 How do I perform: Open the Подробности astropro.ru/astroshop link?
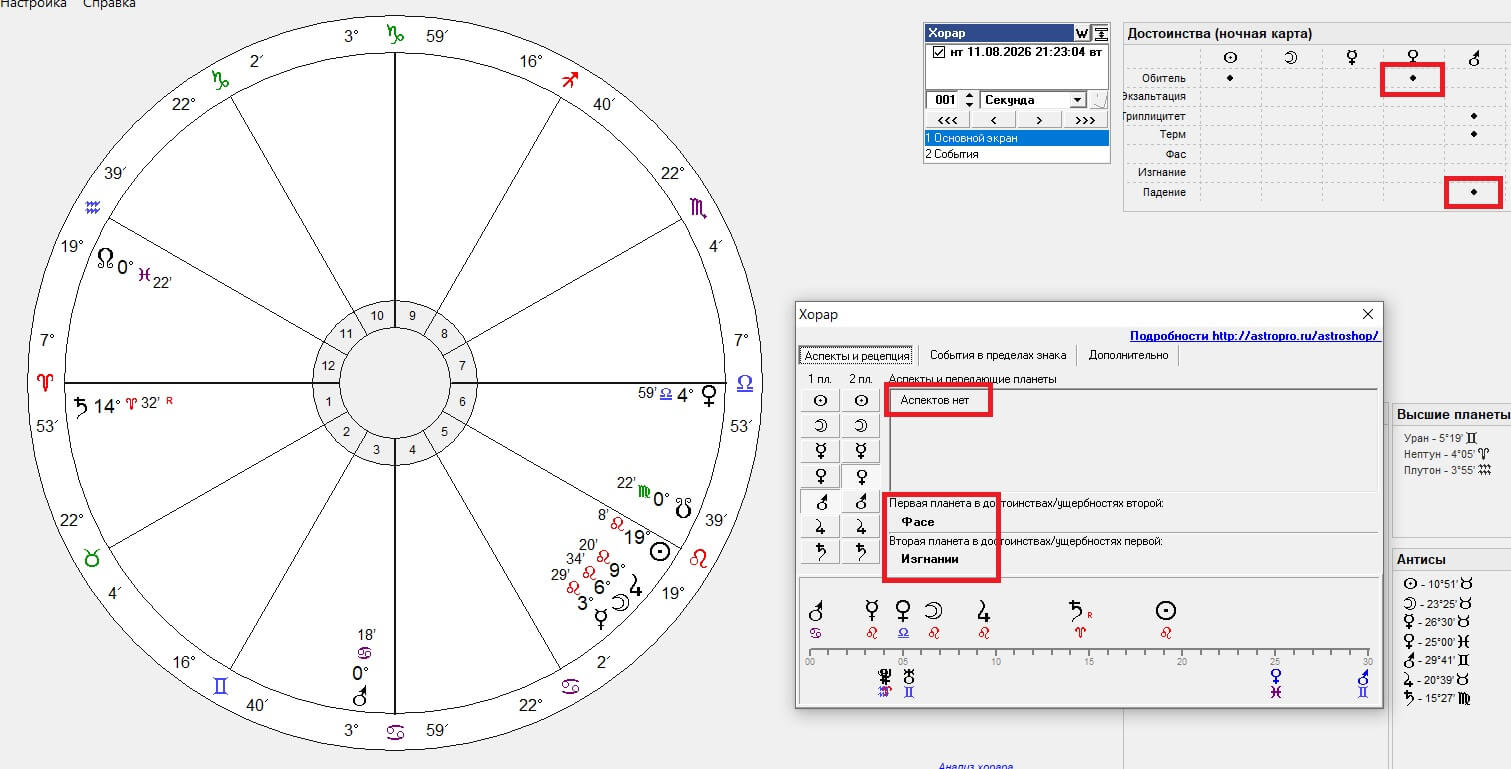(x=1255, y=336)
